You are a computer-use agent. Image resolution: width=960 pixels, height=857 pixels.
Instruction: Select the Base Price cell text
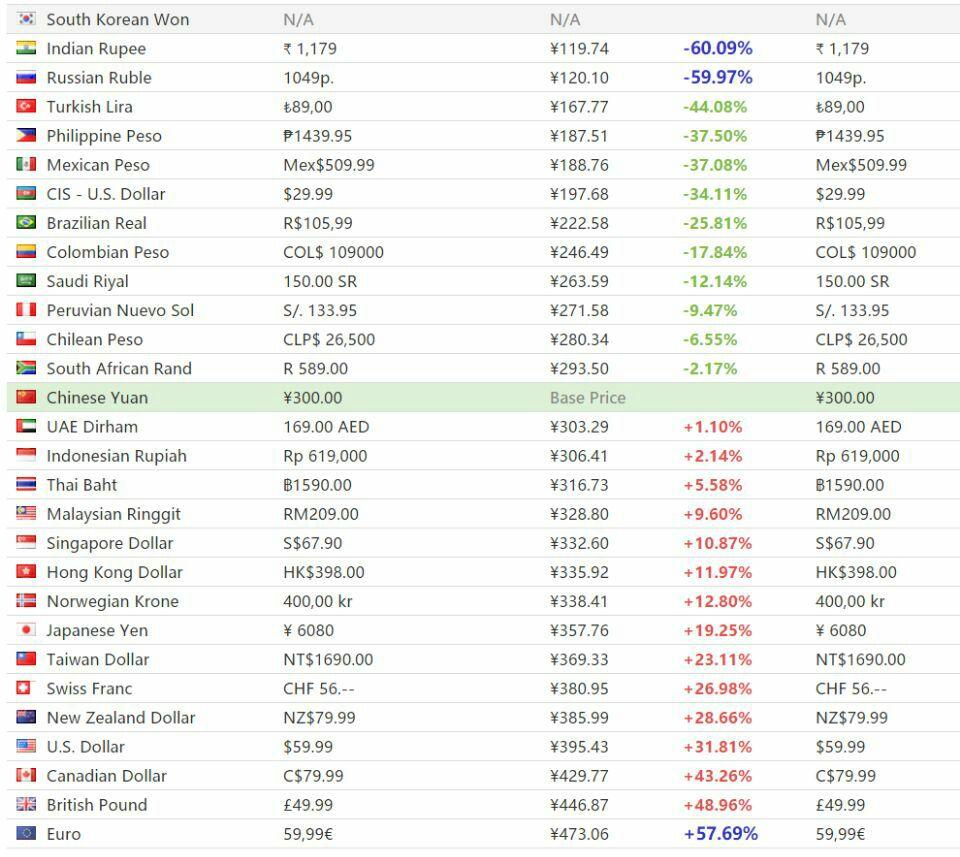(x=587, y=397)
